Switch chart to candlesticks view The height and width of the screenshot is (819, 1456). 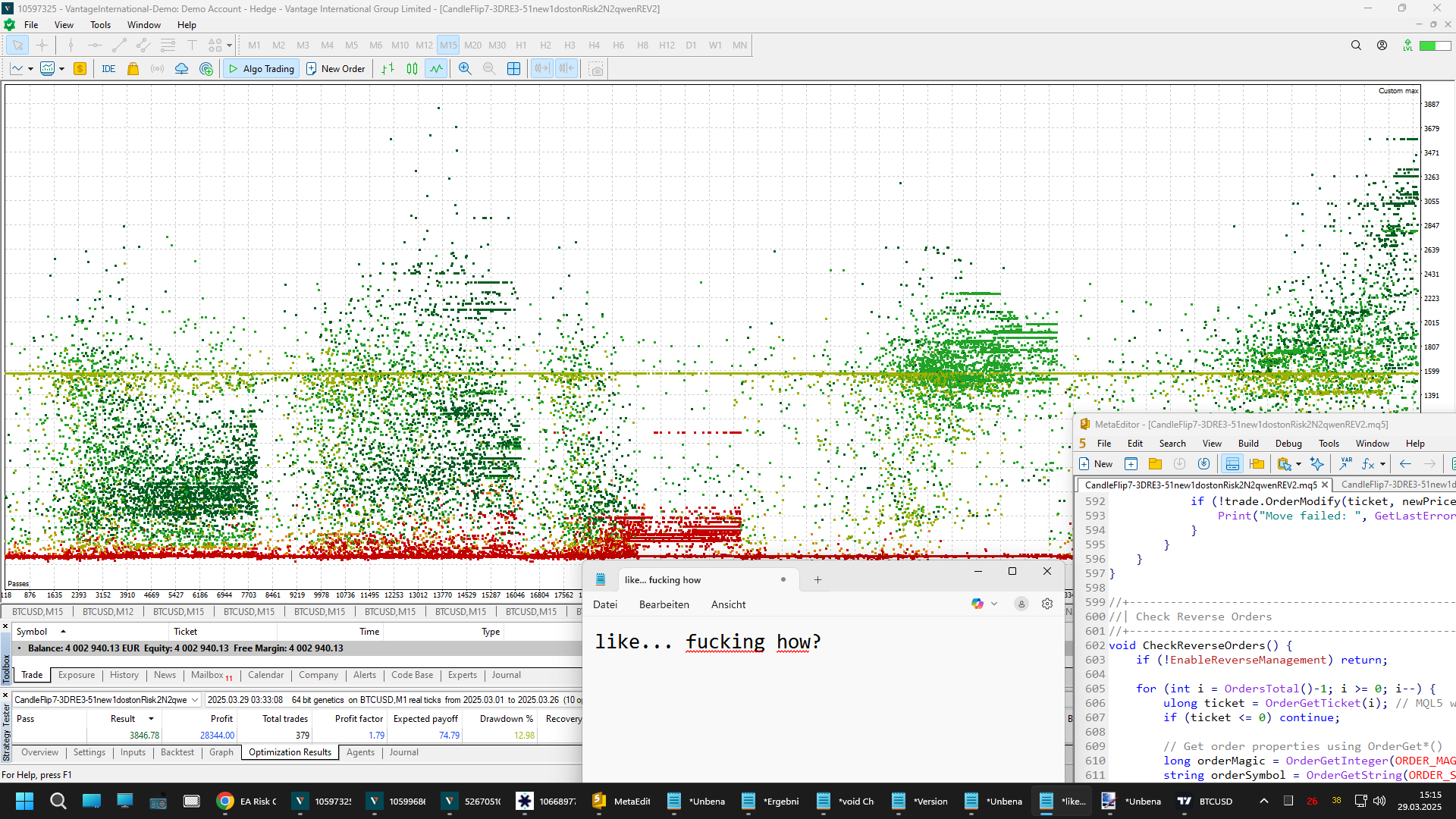click(x=412, y=69)
